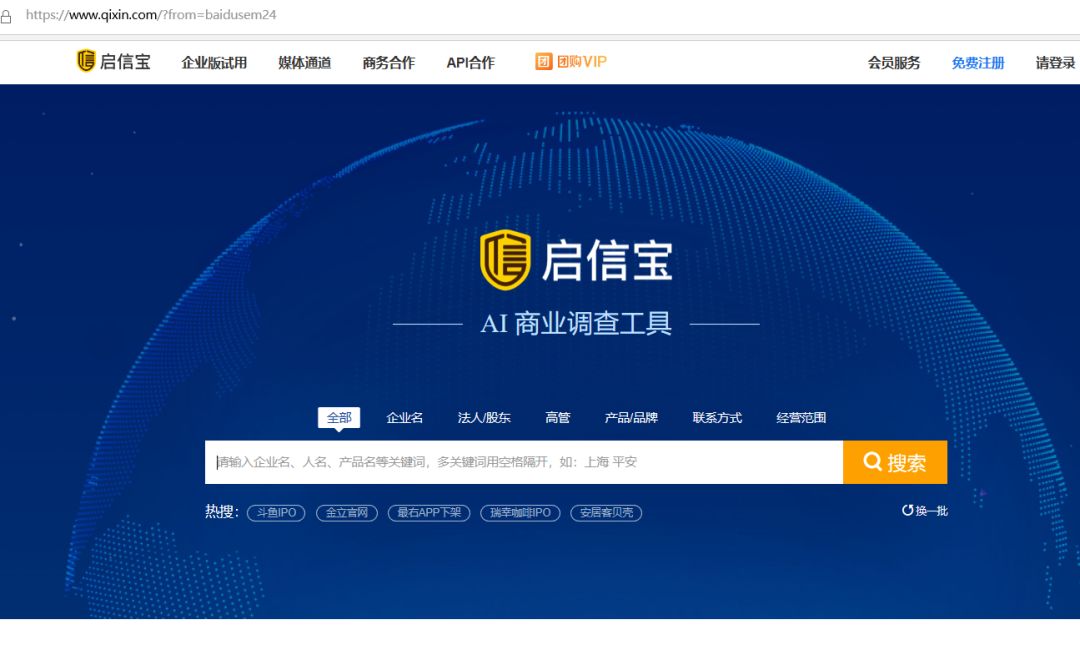Click the URL text in address bar
Viewport: 1080px width, 660px height.
click(x=151, y=14)
